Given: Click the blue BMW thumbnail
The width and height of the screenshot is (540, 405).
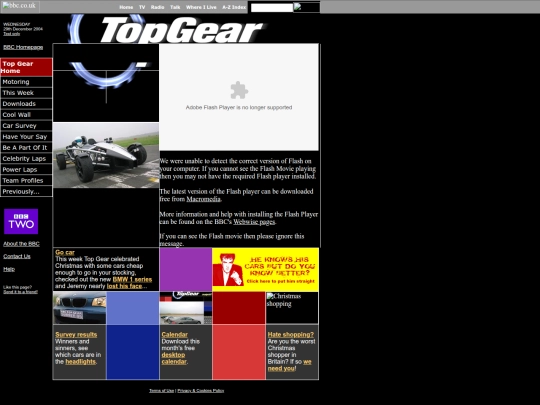Looking at the screenshot, I should 80,308.
